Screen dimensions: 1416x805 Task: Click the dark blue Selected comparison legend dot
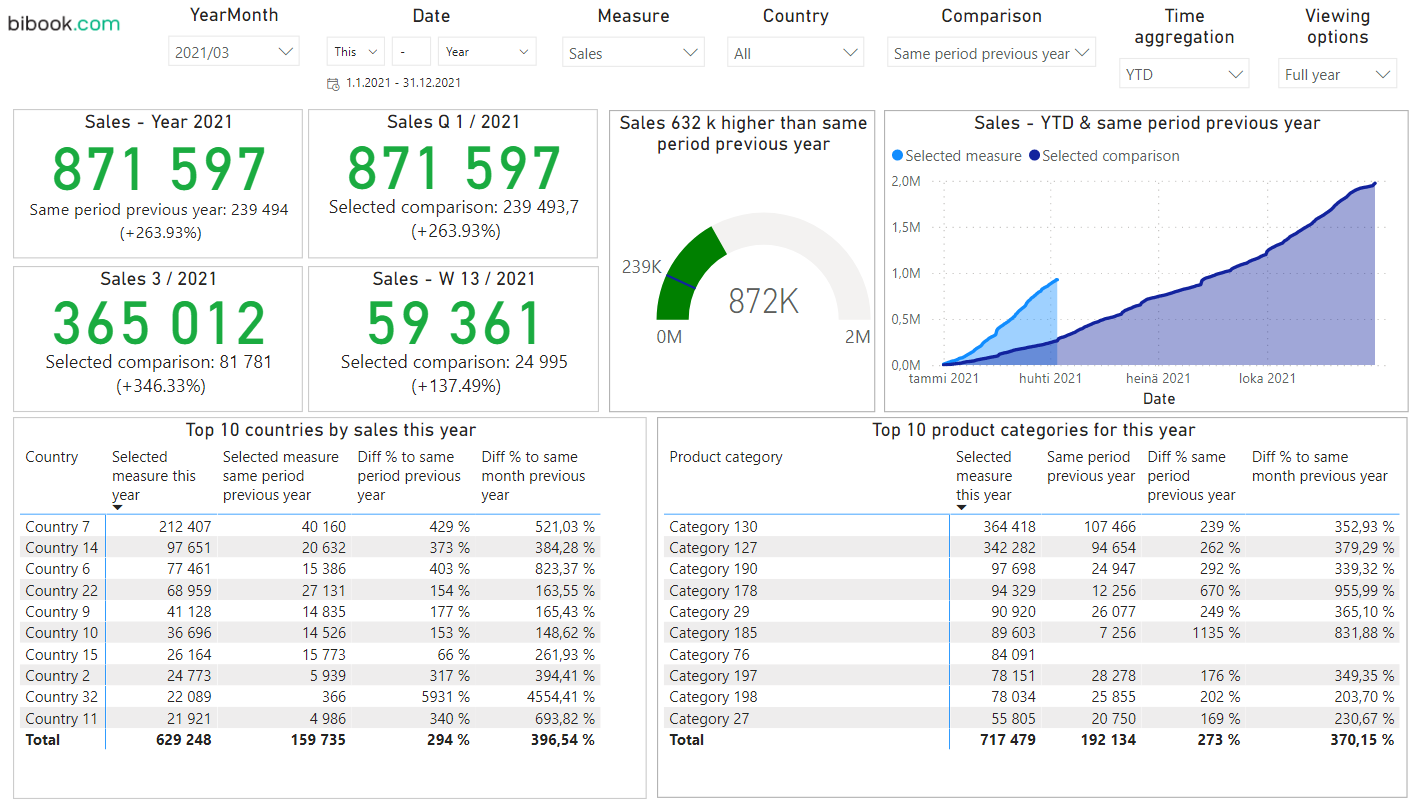click(1034, 156)
